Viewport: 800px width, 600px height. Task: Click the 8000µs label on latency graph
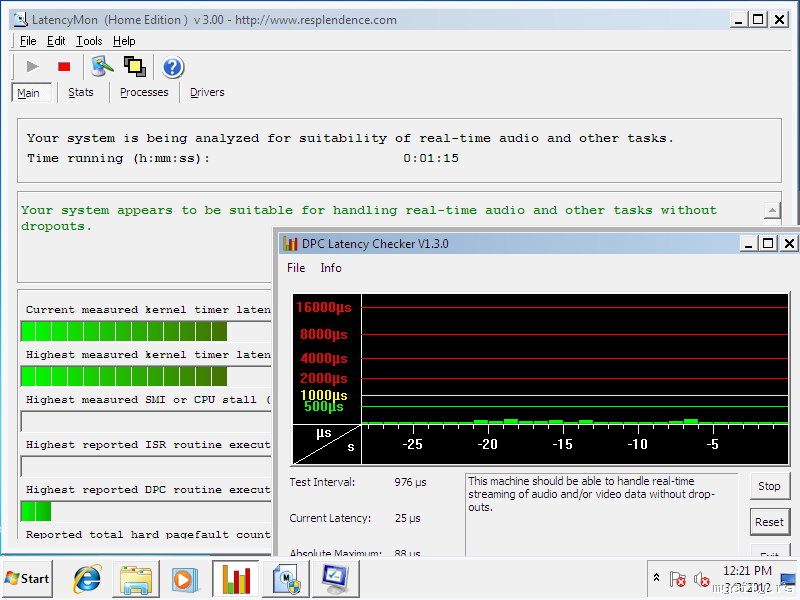pos(323,335)
